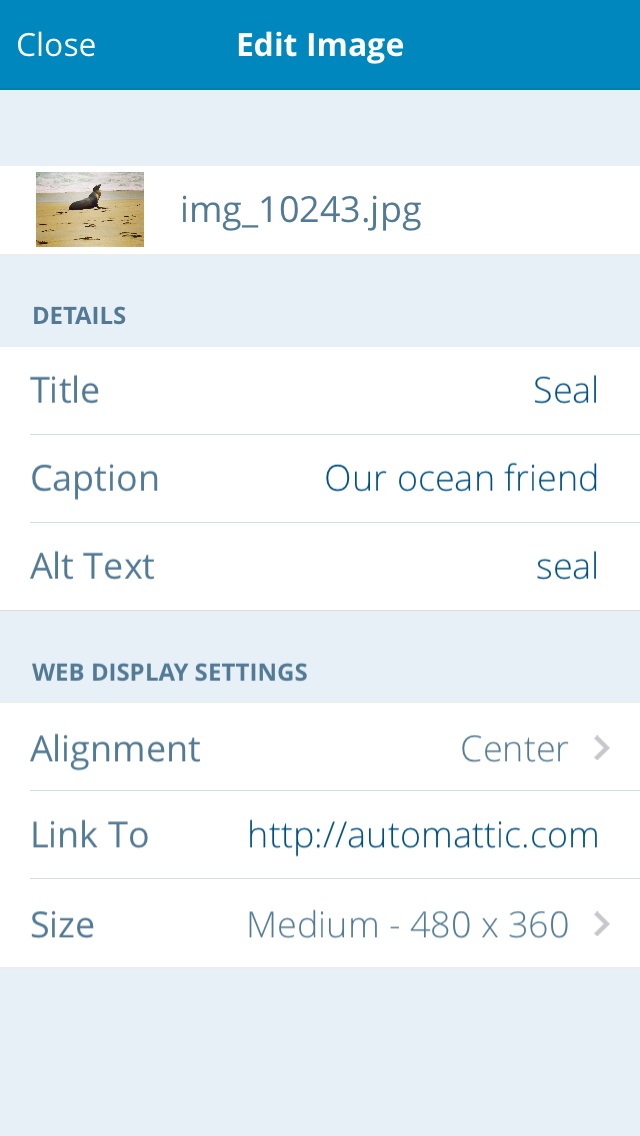Tap the Title row label

click(x=65, y=390)
